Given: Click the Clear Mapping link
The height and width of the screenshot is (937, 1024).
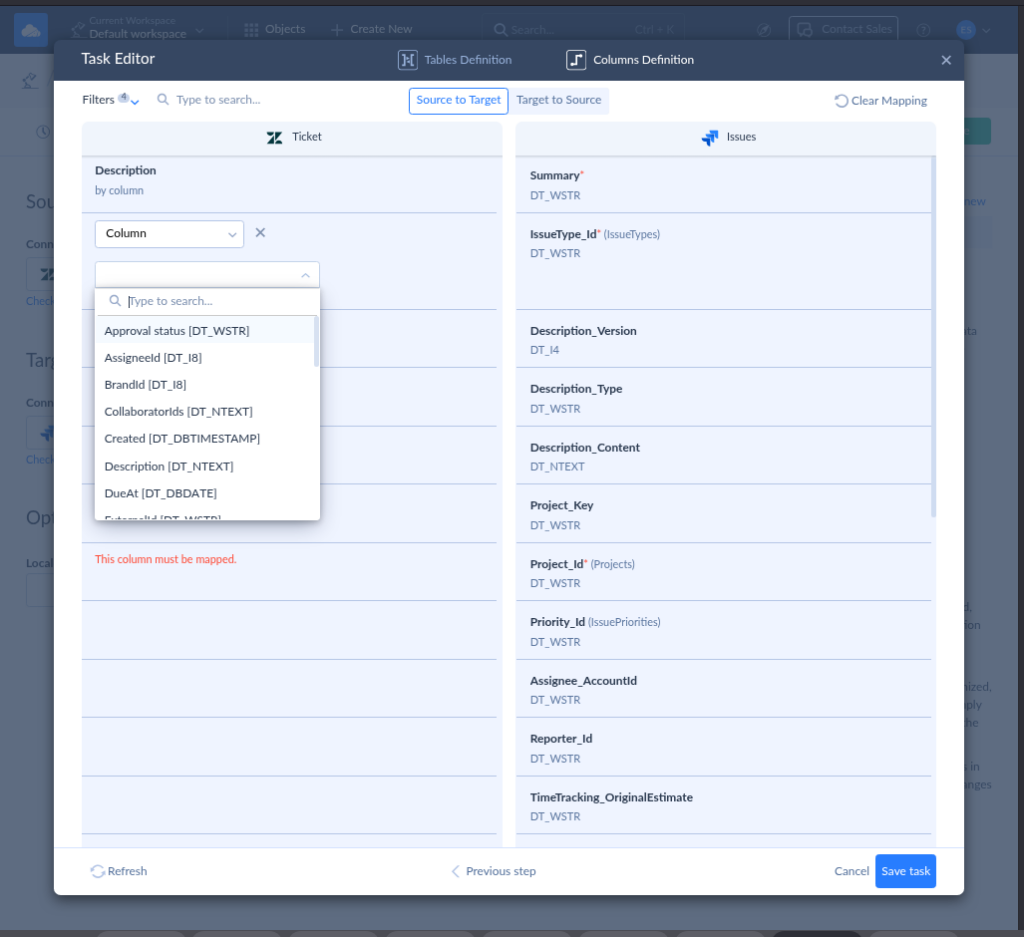Looking at the screenshot, I should point(880,101).
